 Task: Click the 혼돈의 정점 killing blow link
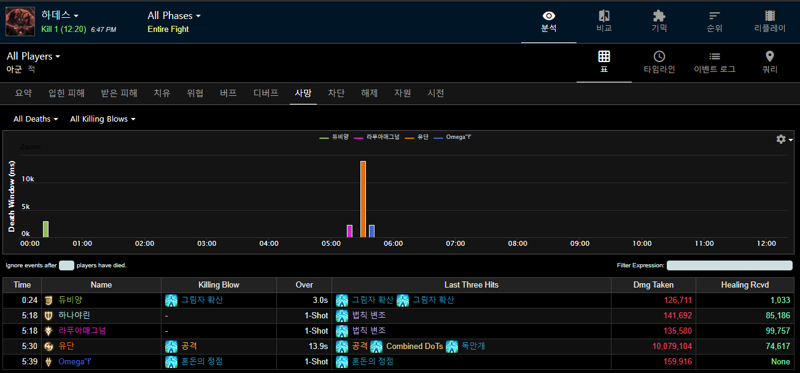pyautogui.click(x=202, y=362)
